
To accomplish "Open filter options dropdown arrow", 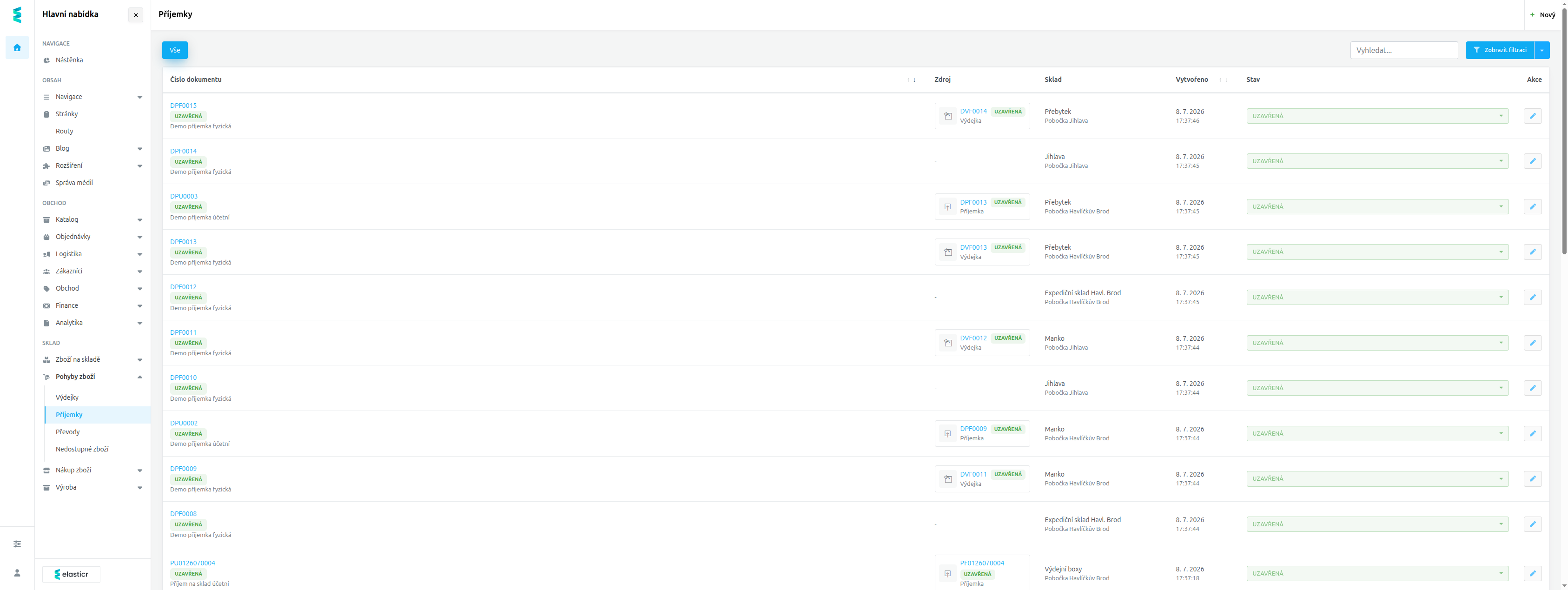I will tap(1542, 50).
